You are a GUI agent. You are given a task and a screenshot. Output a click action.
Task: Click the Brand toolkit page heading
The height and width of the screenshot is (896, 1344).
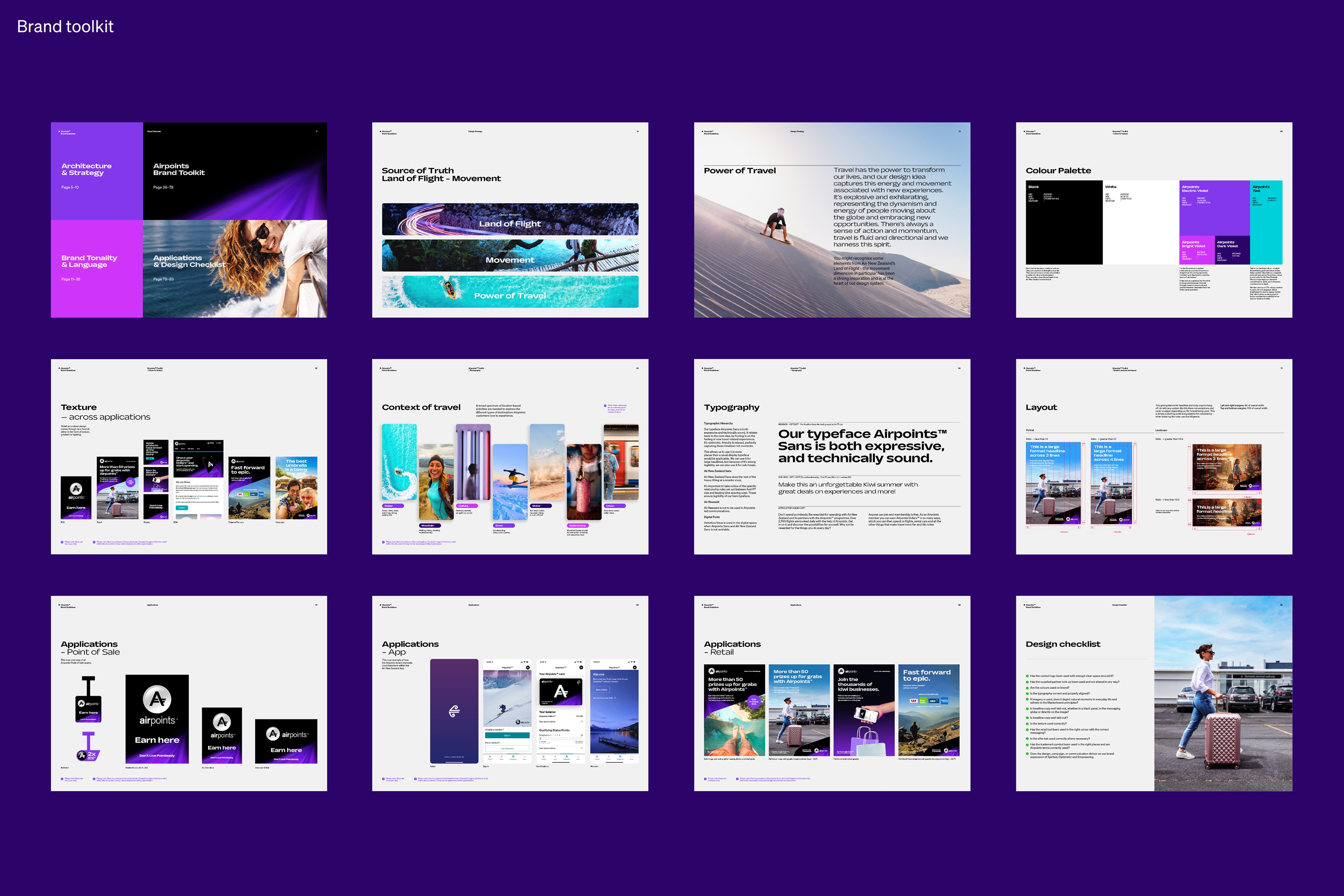[65, 26]
